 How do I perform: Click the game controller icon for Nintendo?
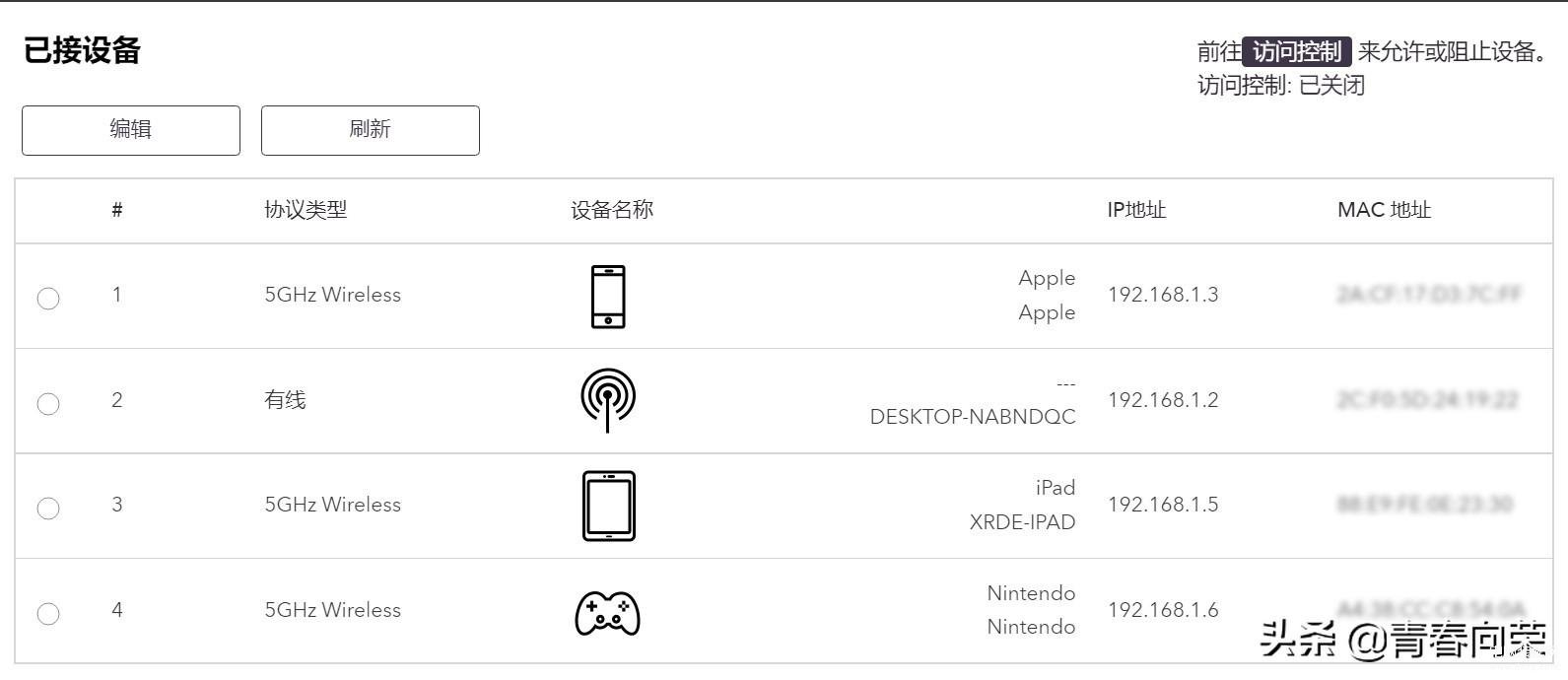point(607,613)
